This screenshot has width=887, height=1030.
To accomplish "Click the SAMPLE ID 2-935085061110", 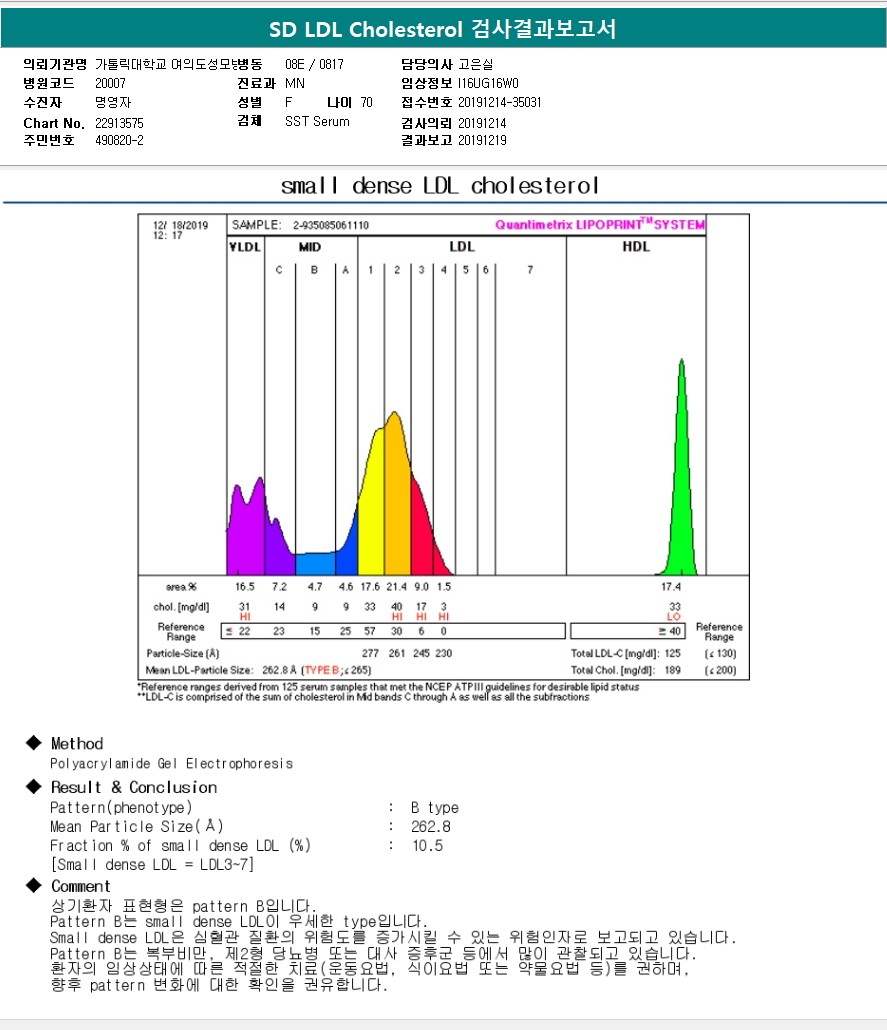I will [330, 226].
